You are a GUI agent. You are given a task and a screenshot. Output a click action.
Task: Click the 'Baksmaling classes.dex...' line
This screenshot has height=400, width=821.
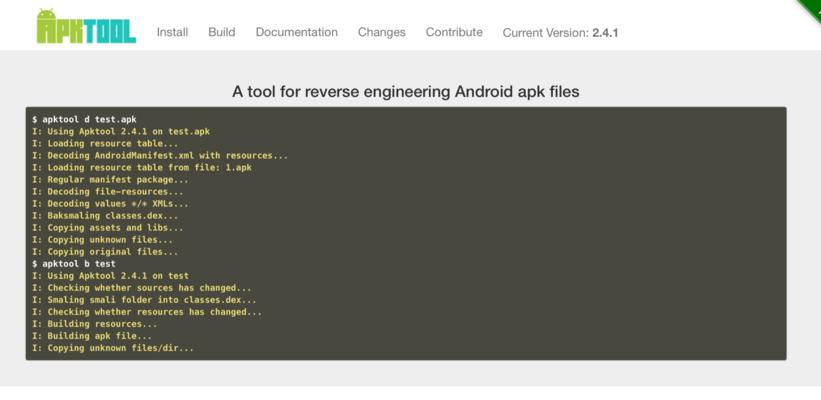105,216
